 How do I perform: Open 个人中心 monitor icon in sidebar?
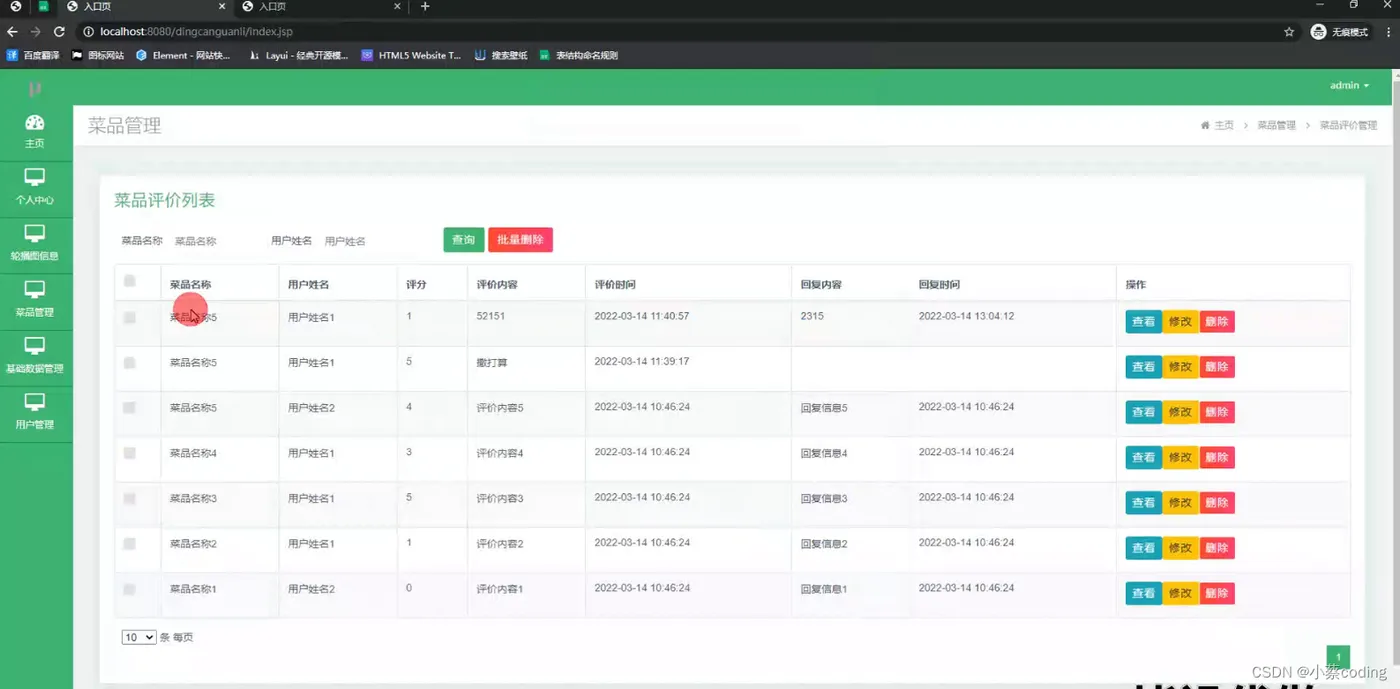pyautogui.click(x=35, y=177)
